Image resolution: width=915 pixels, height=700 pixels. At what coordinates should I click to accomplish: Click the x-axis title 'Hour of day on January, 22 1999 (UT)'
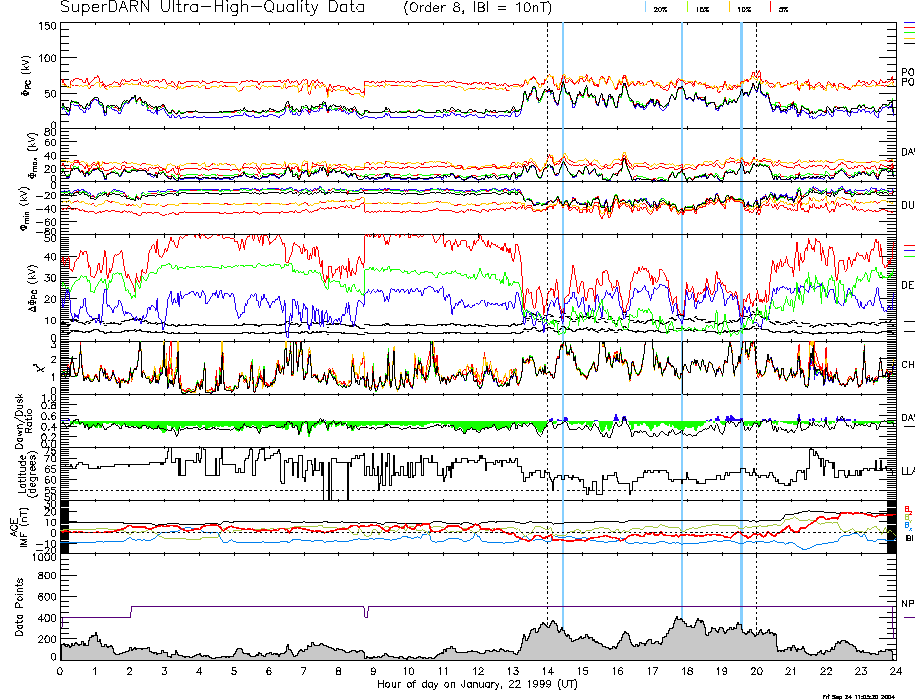coord(477,685)
